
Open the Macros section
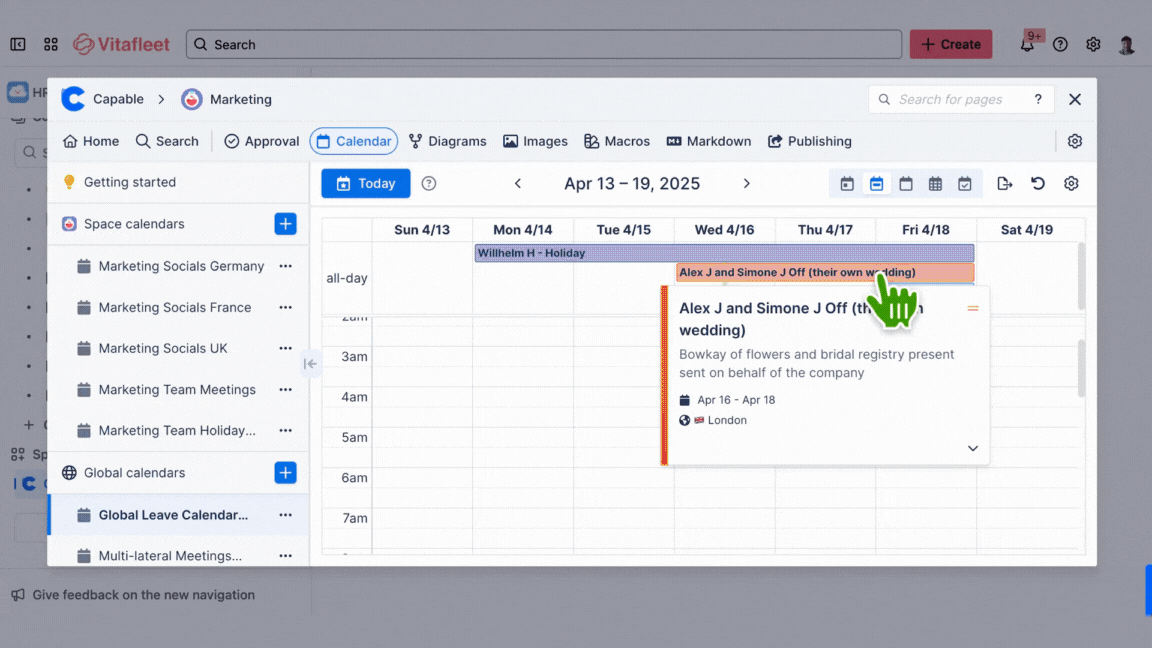tap(617, 141)
